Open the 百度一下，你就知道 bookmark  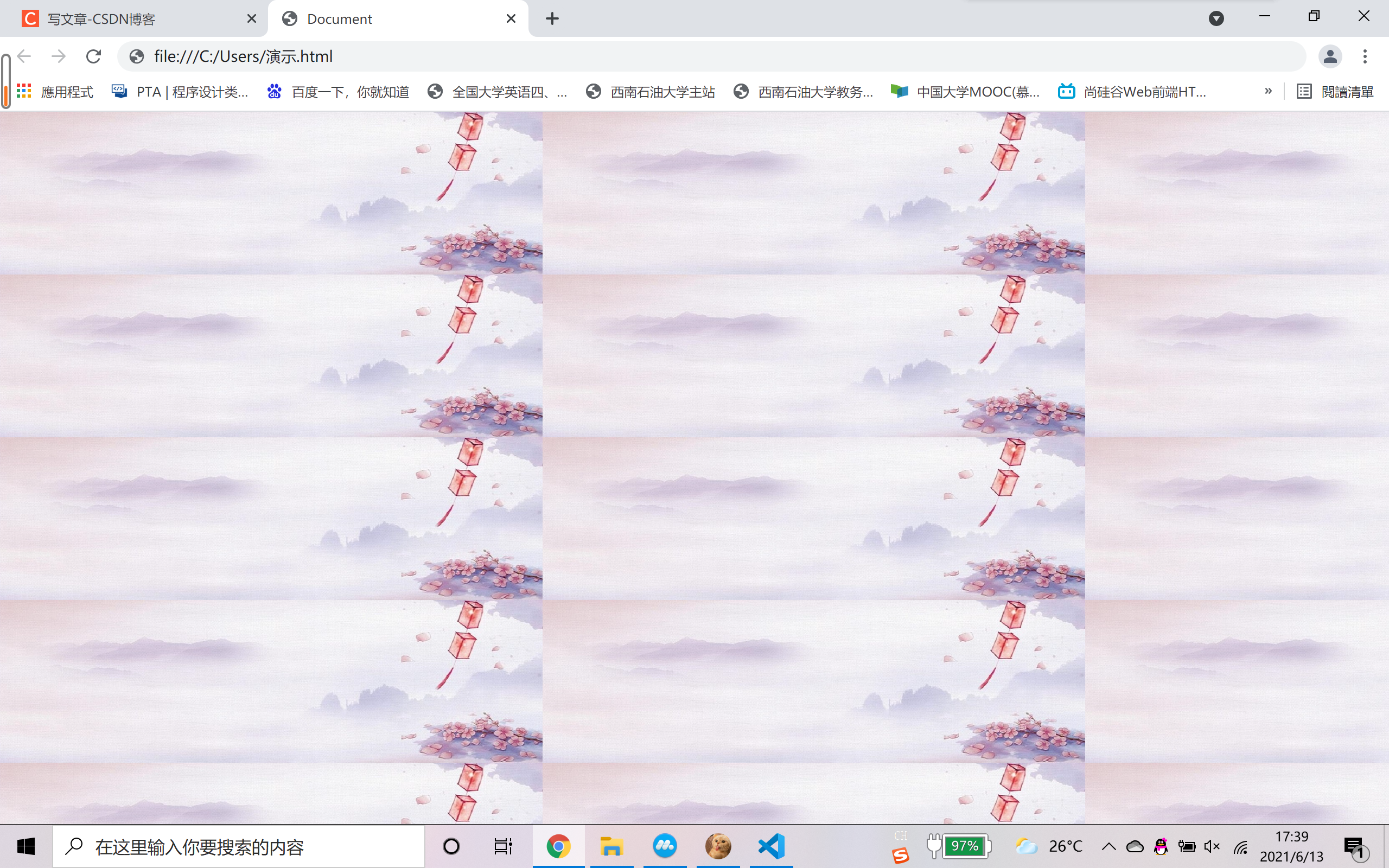[339, 92]
